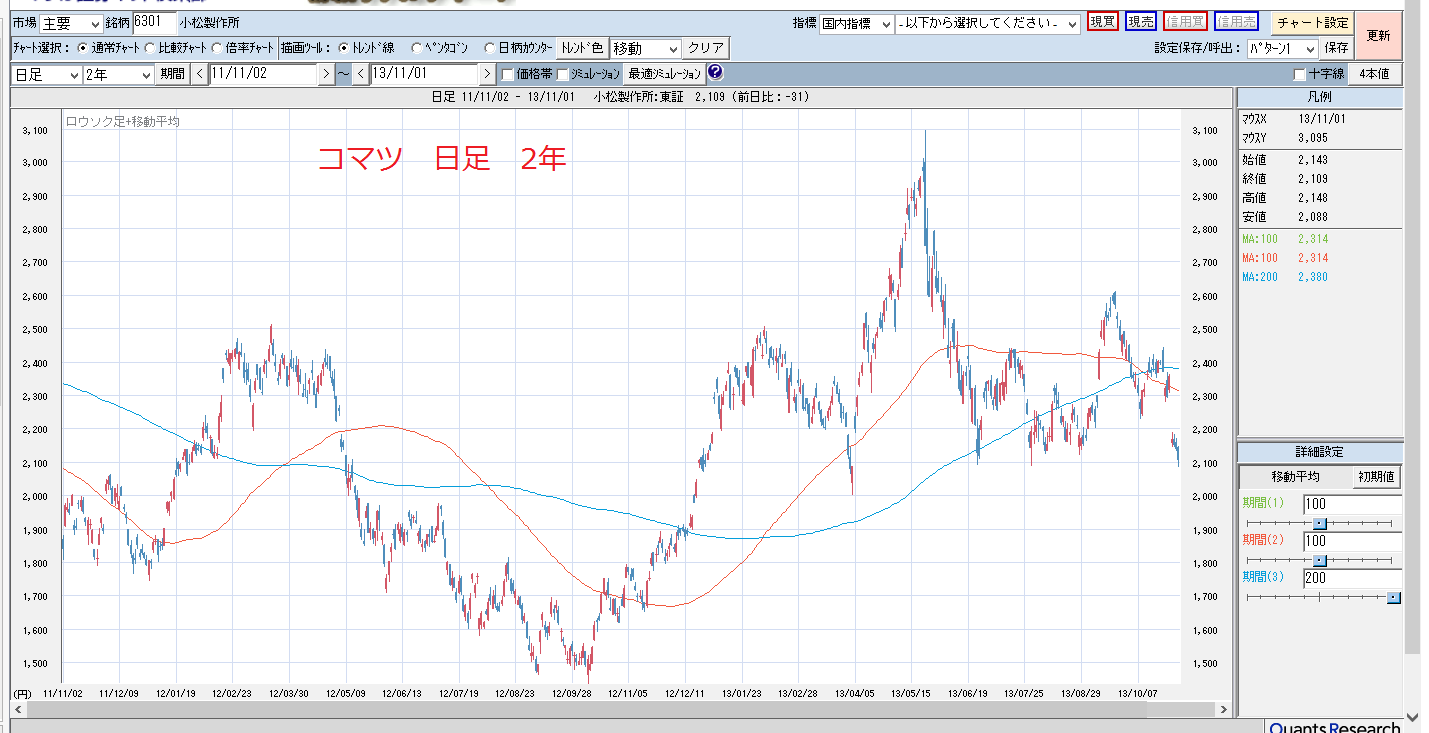
Task: Click the 初期値 reset button
Action: point(1377,478)
